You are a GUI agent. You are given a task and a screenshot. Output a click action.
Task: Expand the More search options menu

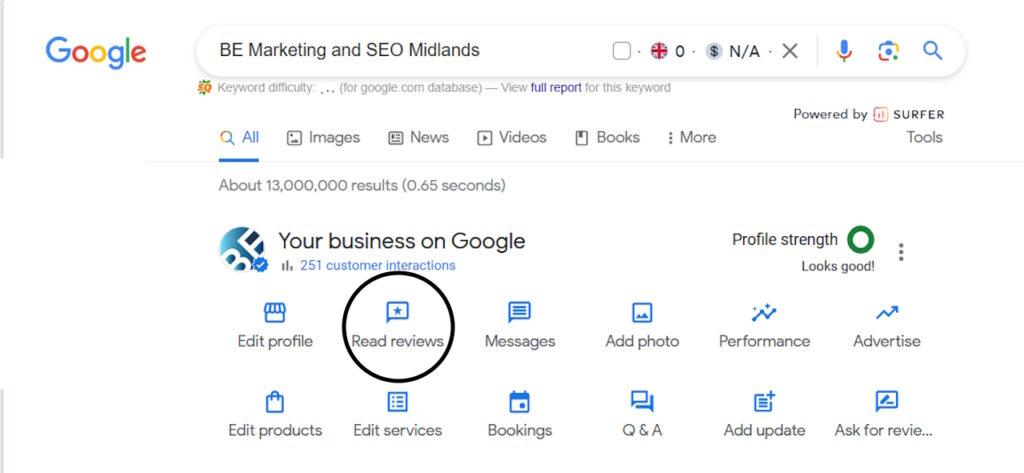tap(692, 138)
